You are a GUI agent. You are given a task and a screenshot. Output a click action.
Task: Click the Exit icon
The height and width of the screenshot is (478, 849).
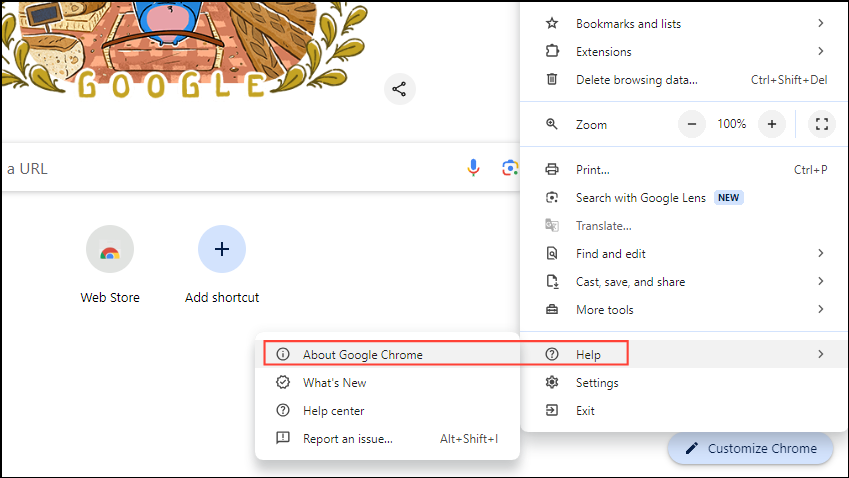click(x=552, y=410)
